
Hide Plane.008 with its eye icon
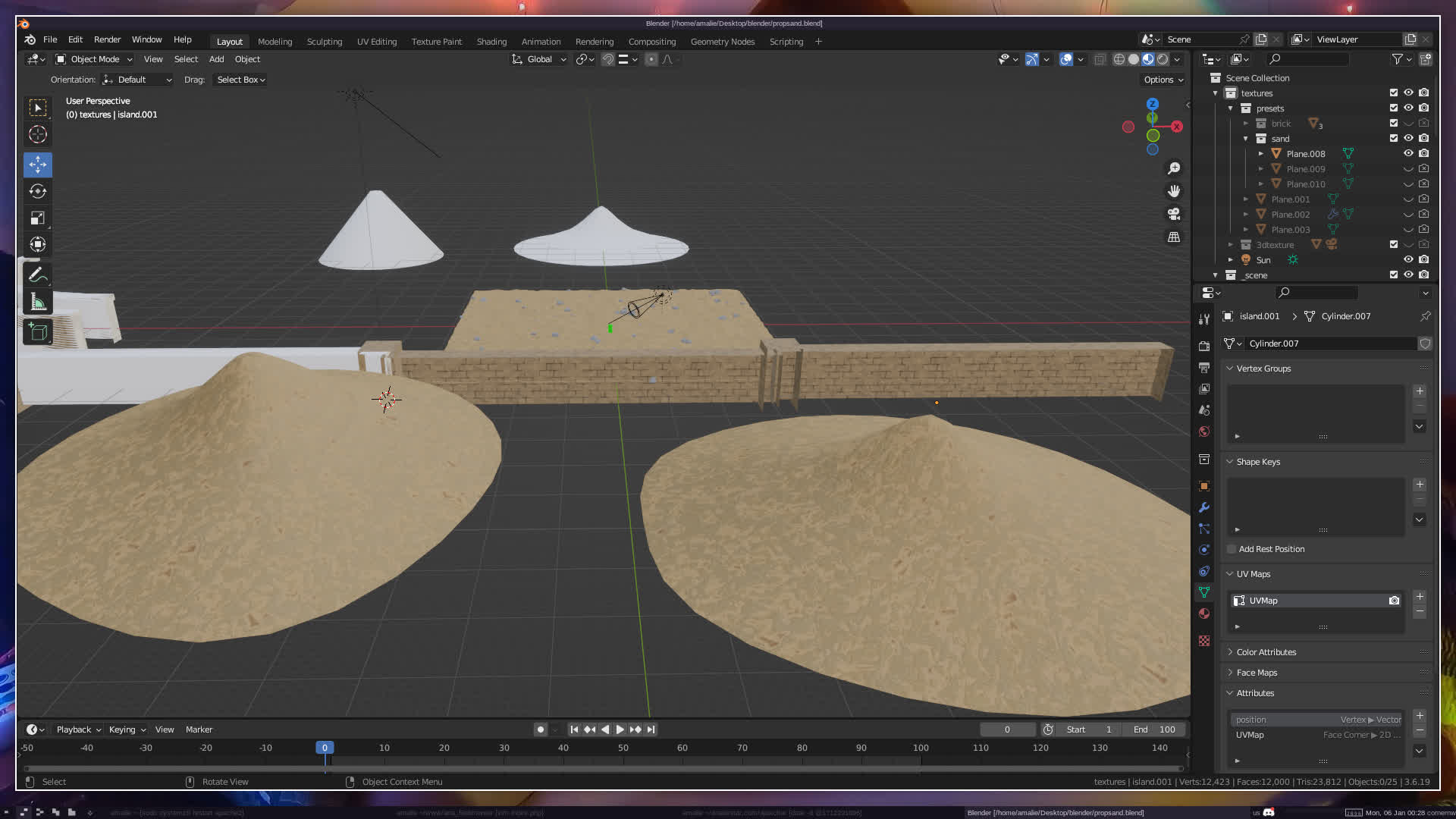[x=1408, y=153]
